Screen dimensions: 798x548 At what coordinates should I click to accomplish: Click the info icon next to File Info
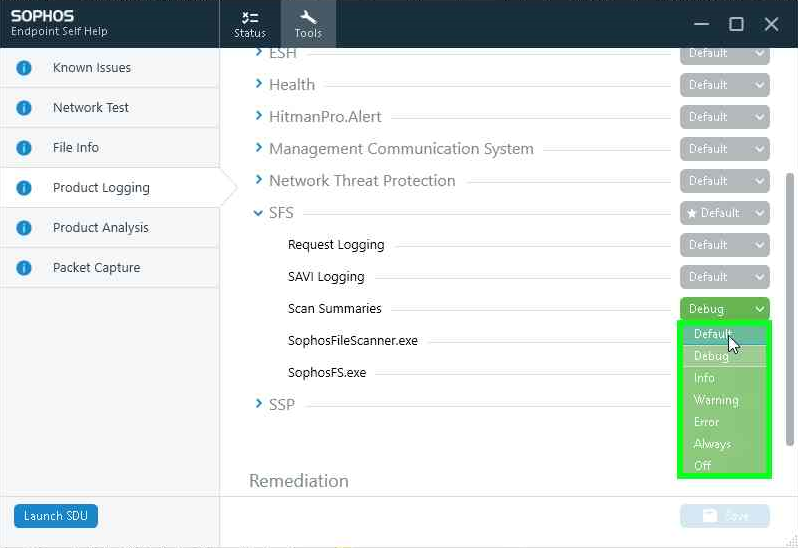click(24, 148)
